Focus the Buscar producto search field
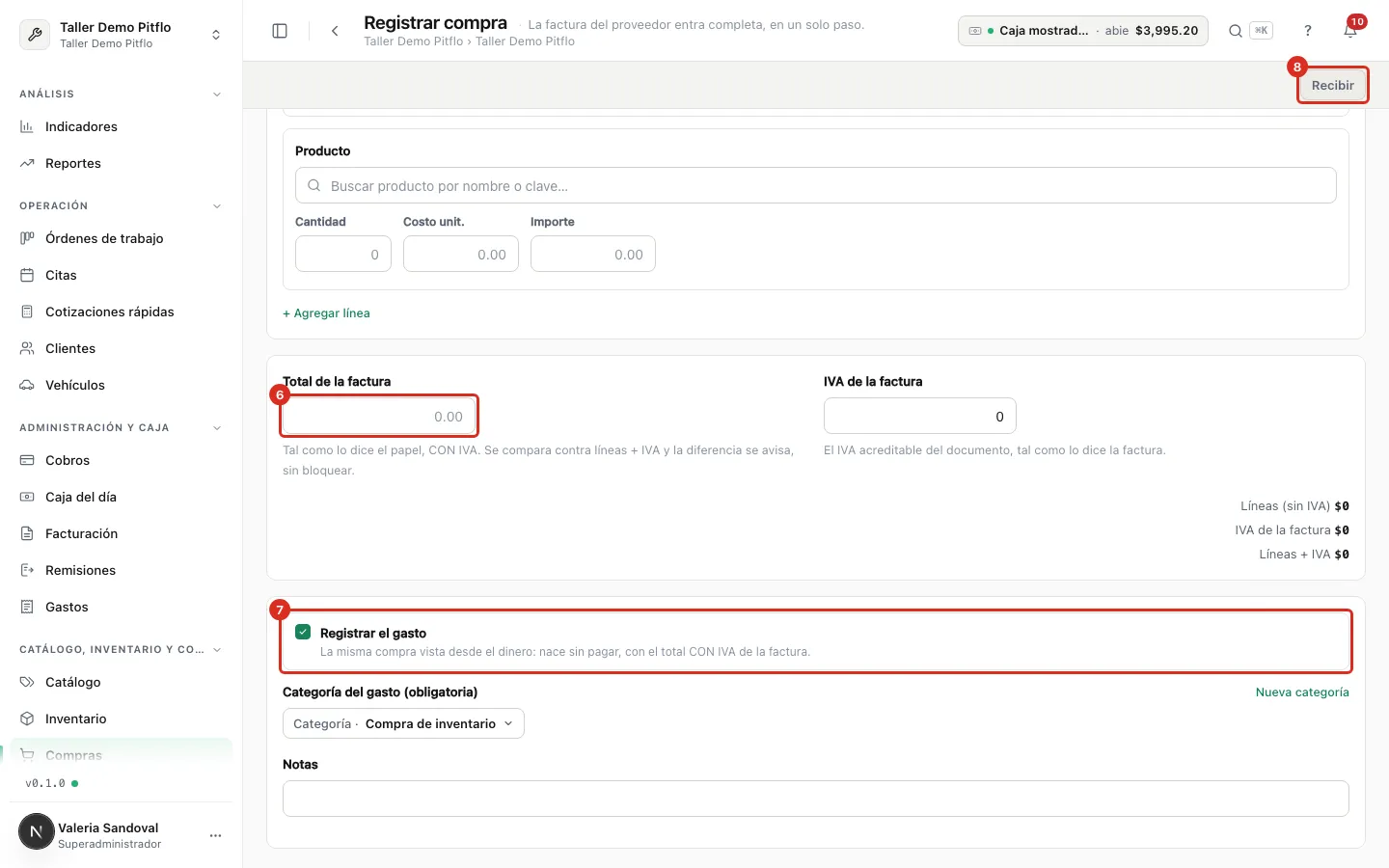 tap(816, 185)
